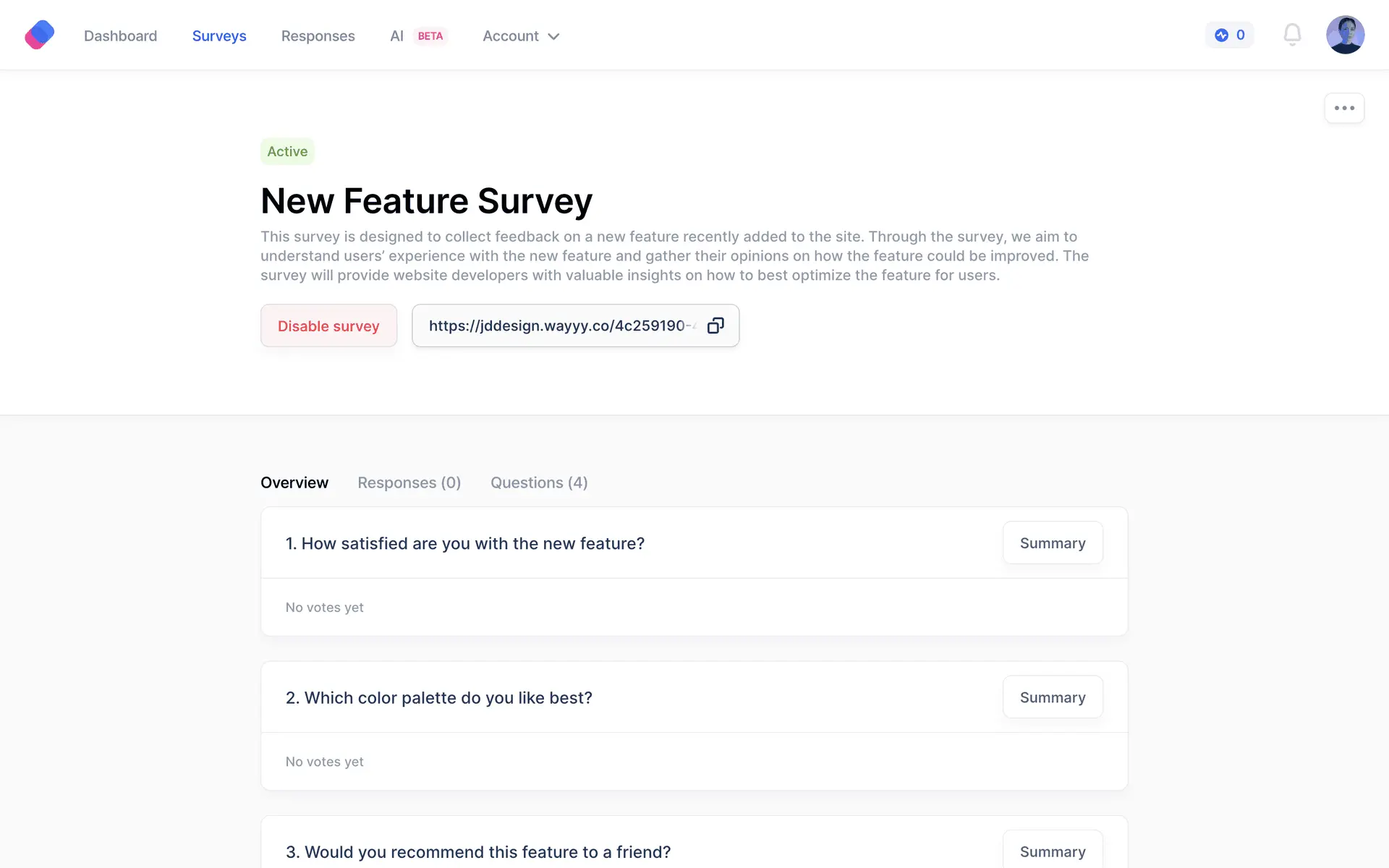Show Summary for satisfaction question

click(x=1052, y=543)
